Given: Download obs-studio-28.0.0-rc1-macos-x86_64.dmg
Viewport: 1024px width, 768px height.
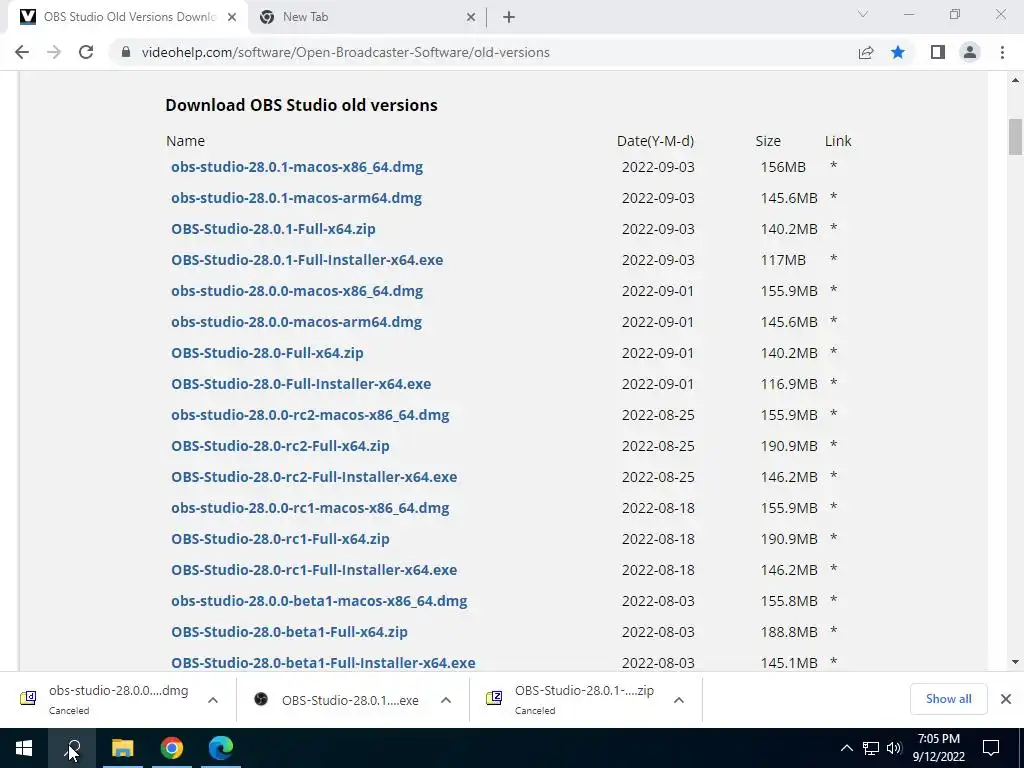Looking at the screenshot, I should coord(310,508).
